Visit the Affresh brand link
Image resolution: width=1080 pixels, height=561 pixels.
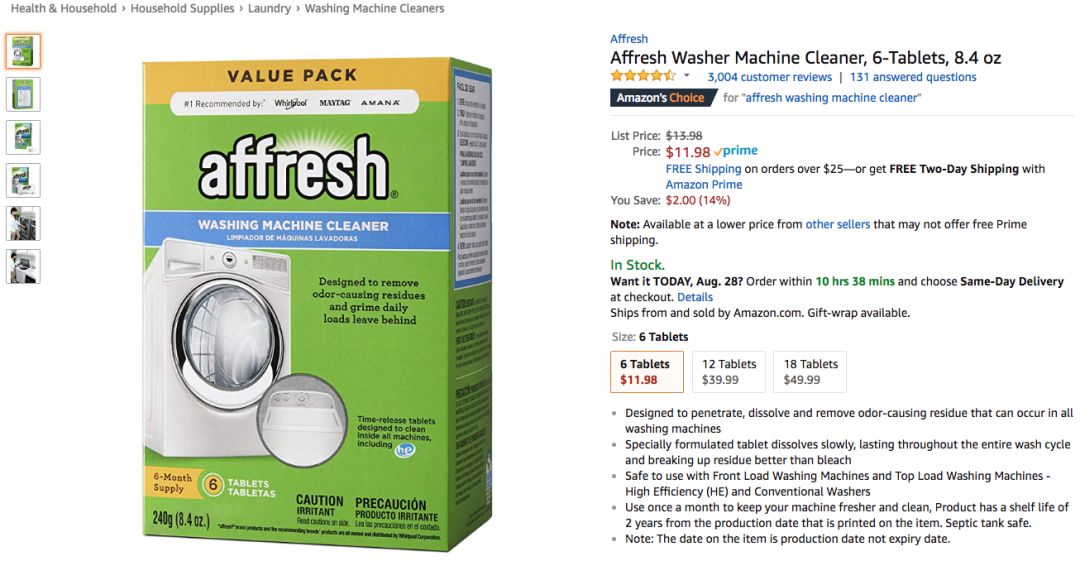click(x=629, y=39)
